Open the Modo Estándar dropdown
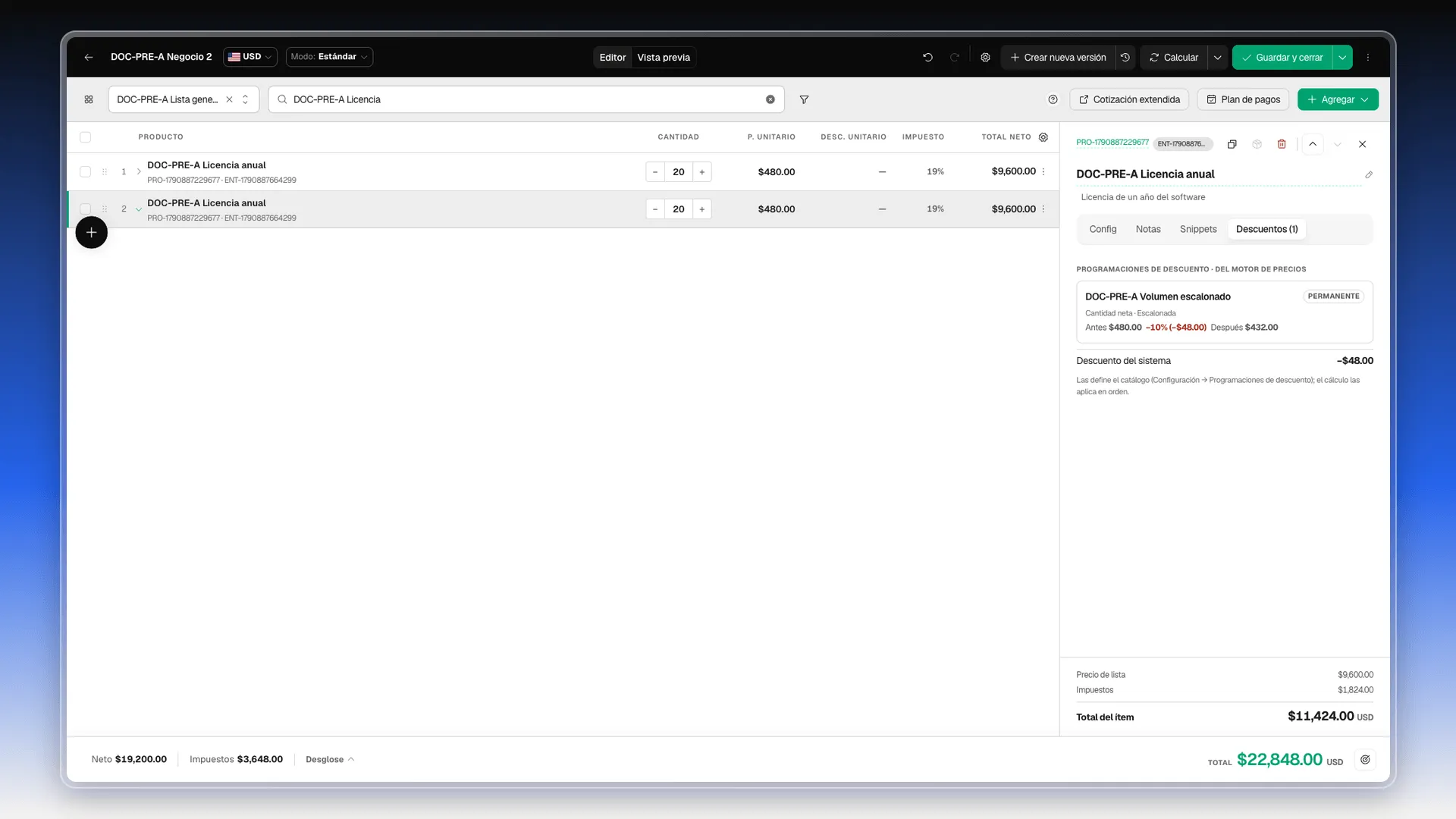 (x=329, y=57)
